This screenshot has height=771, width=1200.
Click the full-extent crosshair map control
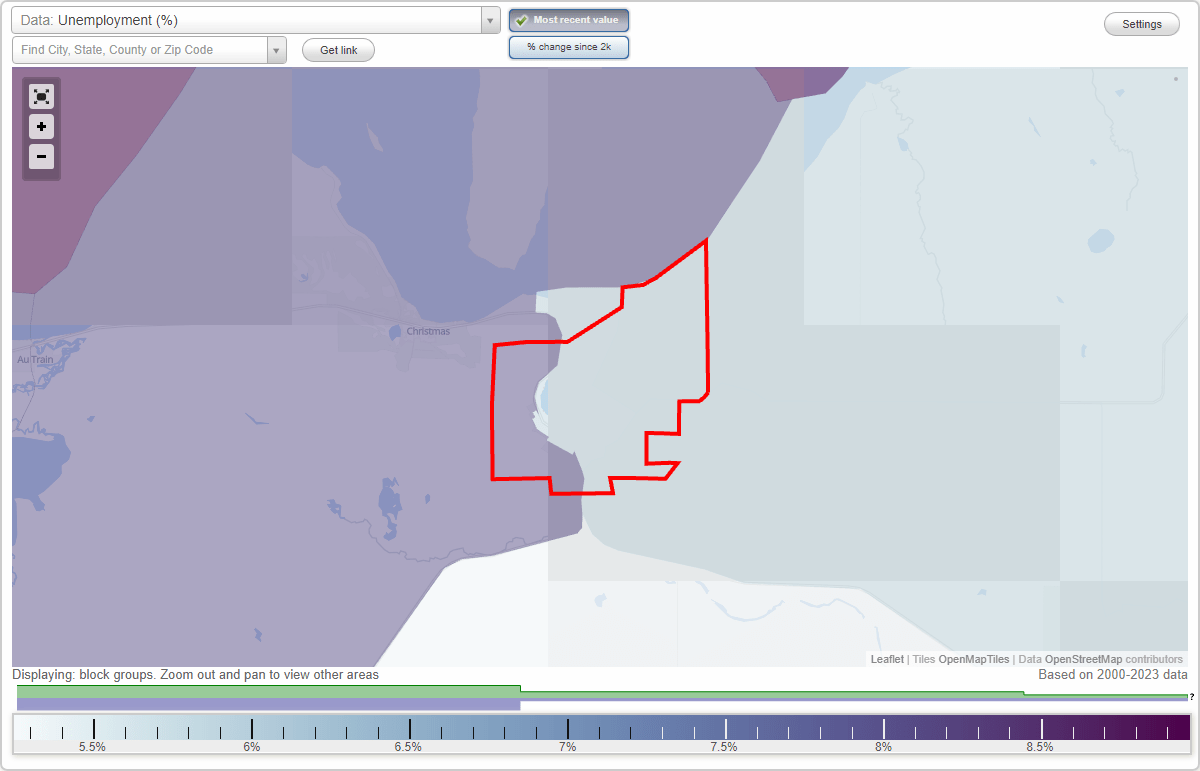pos(41,96)
